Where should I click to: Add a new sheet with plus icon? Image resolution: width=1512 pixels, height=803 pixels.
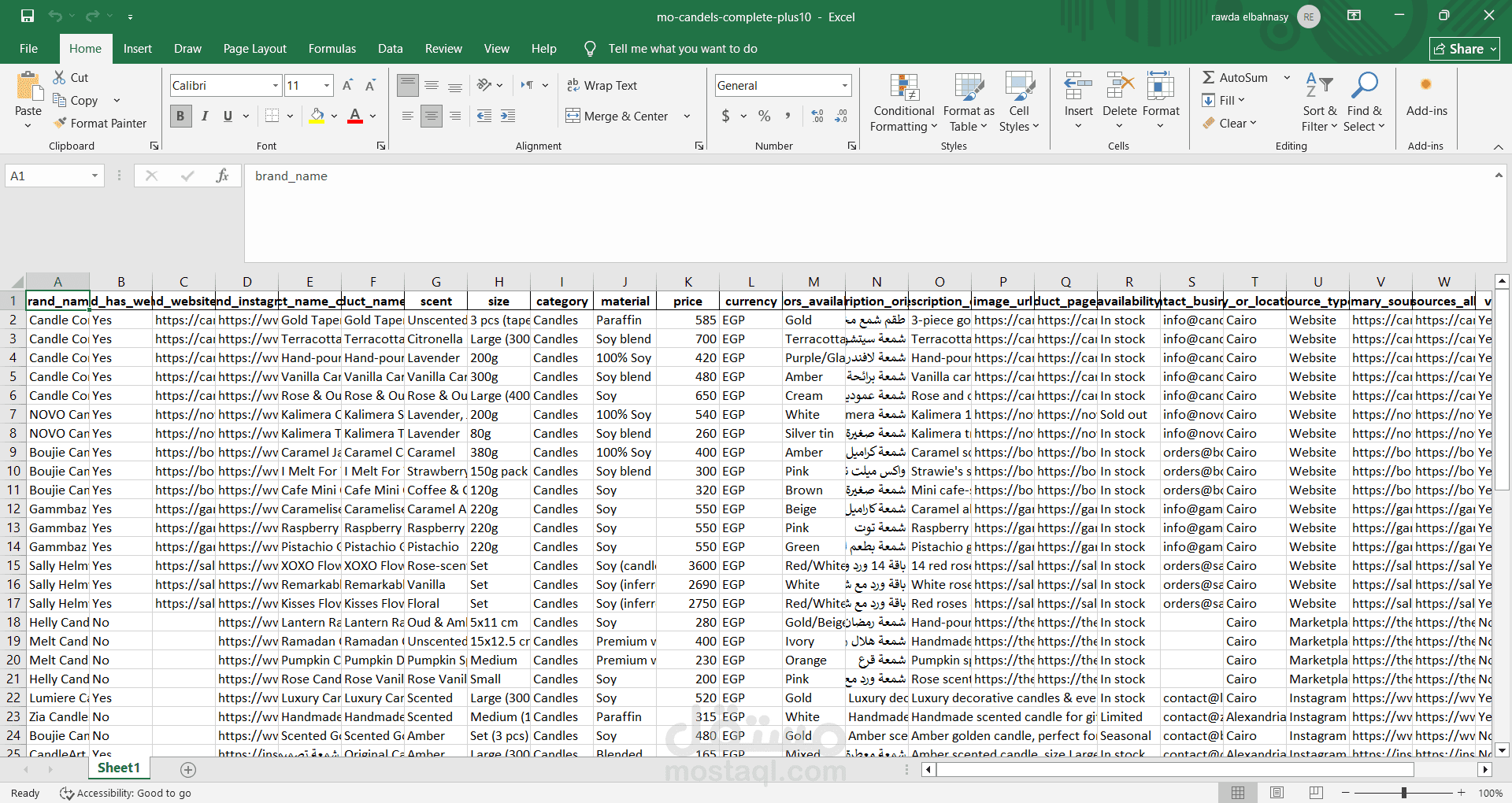point(187,769)
